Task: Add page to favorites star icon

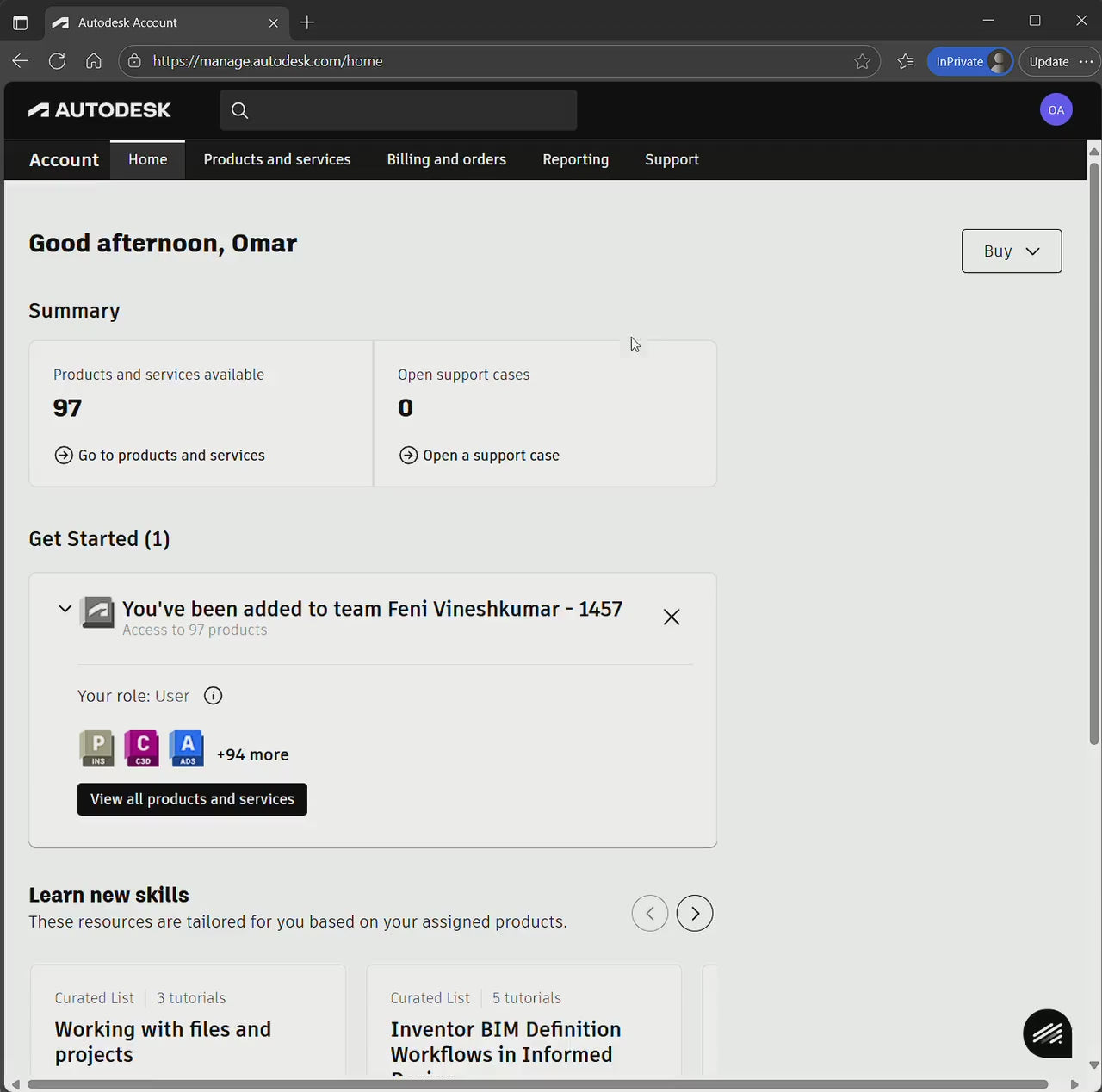Action: coord(862,61)
